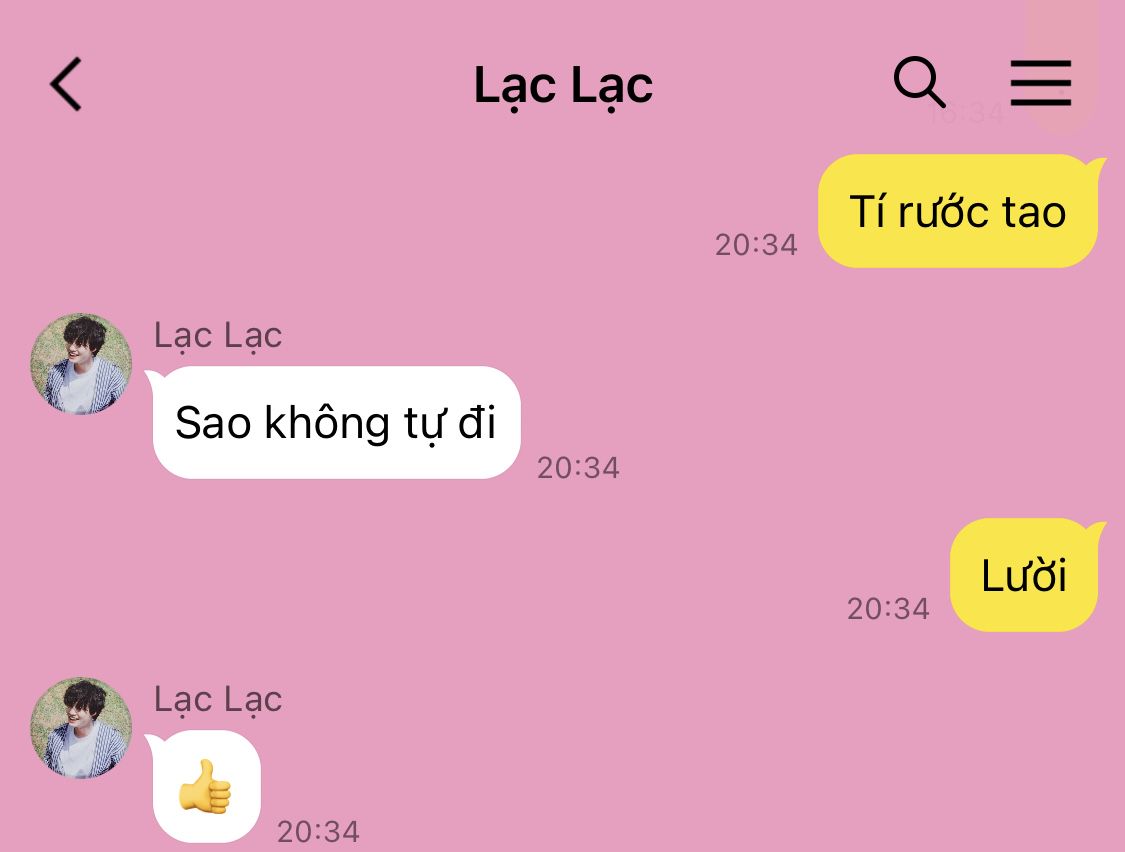1125x852 pixels.
Task: Tap sender name above thumbs-up message
Action: (218, 699)
